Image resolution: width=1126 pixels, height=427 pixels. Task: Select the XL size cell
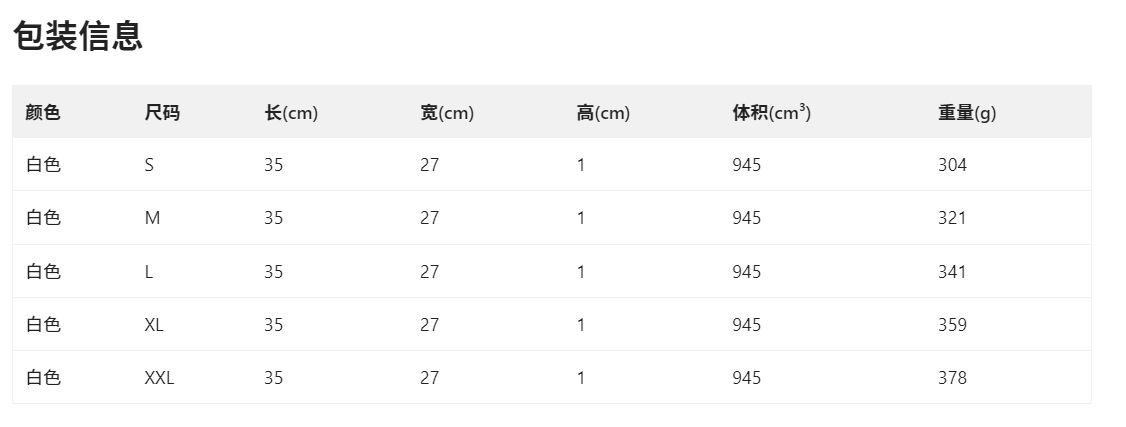click(154, 325)
